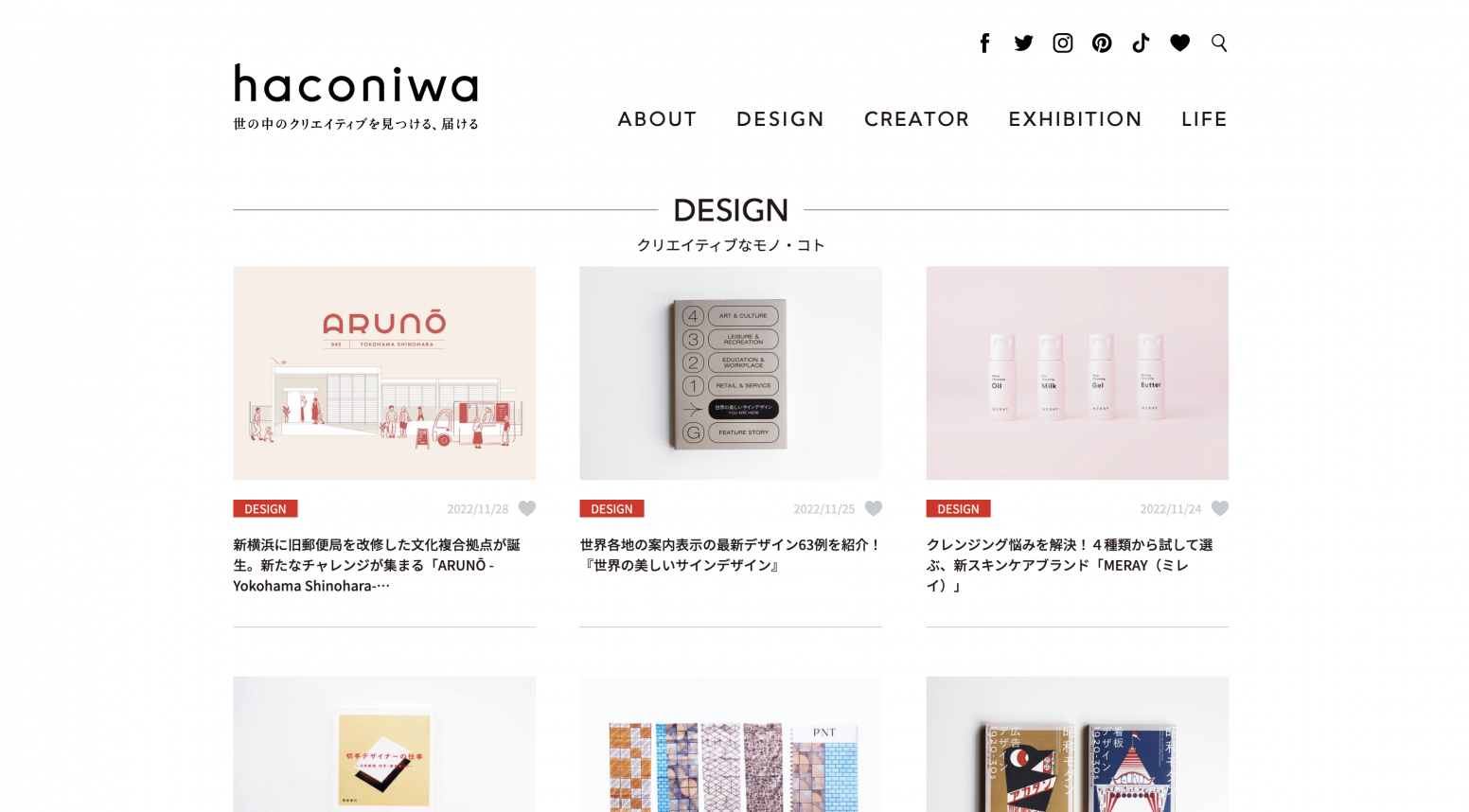Open favorites via header heart icon
The image size is (1469, 812).
[x=1179, y=43]
